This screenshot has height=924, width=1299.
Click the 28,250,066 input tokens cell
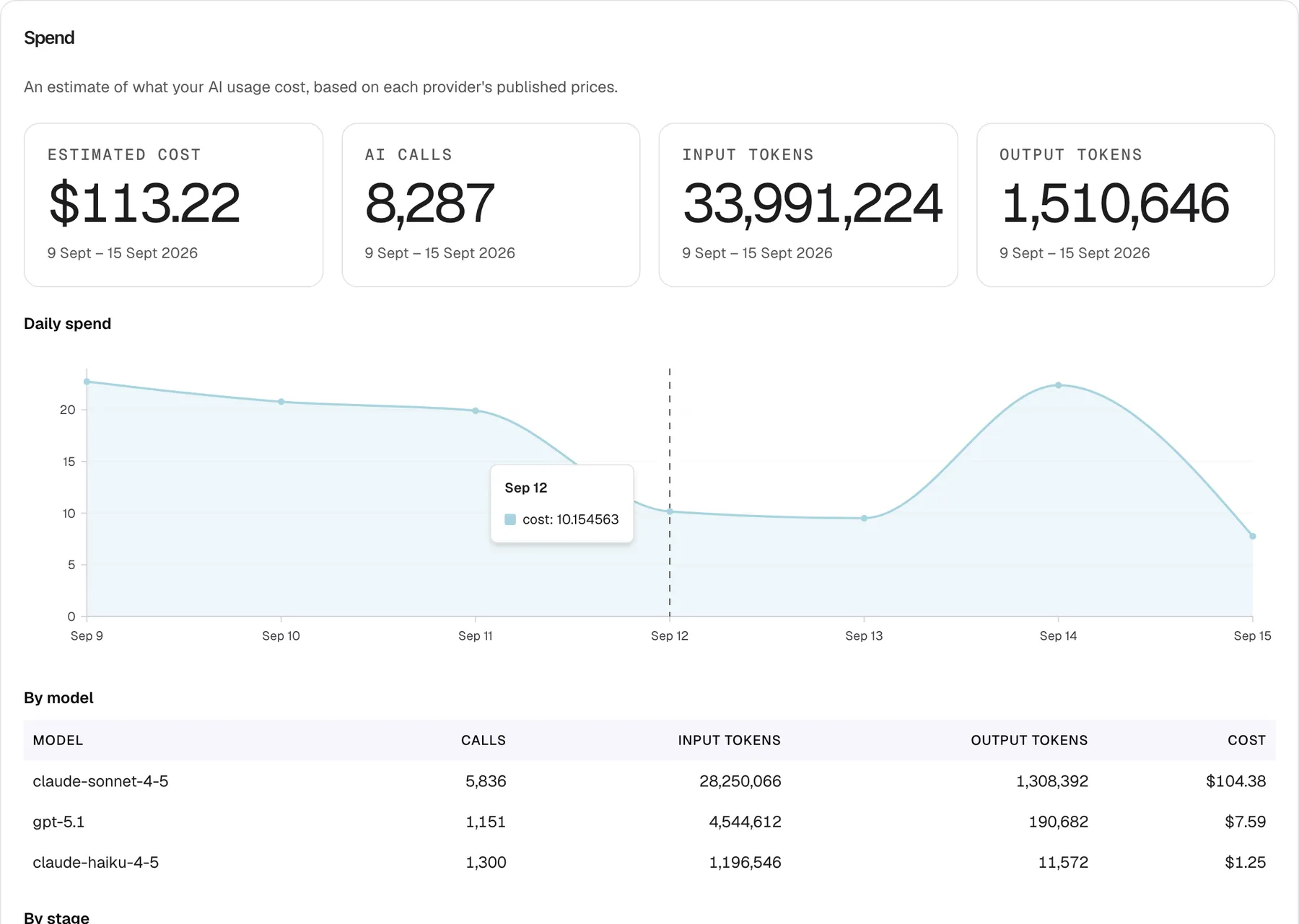click(740, 781)
